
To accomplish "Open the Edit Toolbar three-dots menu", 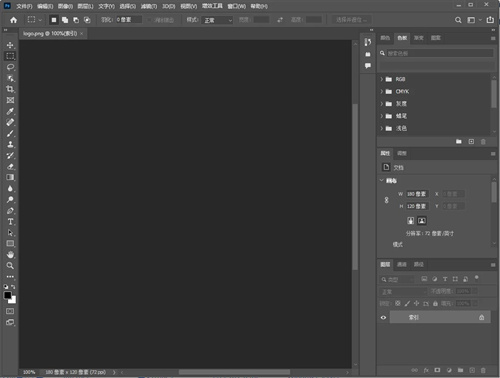I will (x=10, y=277).
